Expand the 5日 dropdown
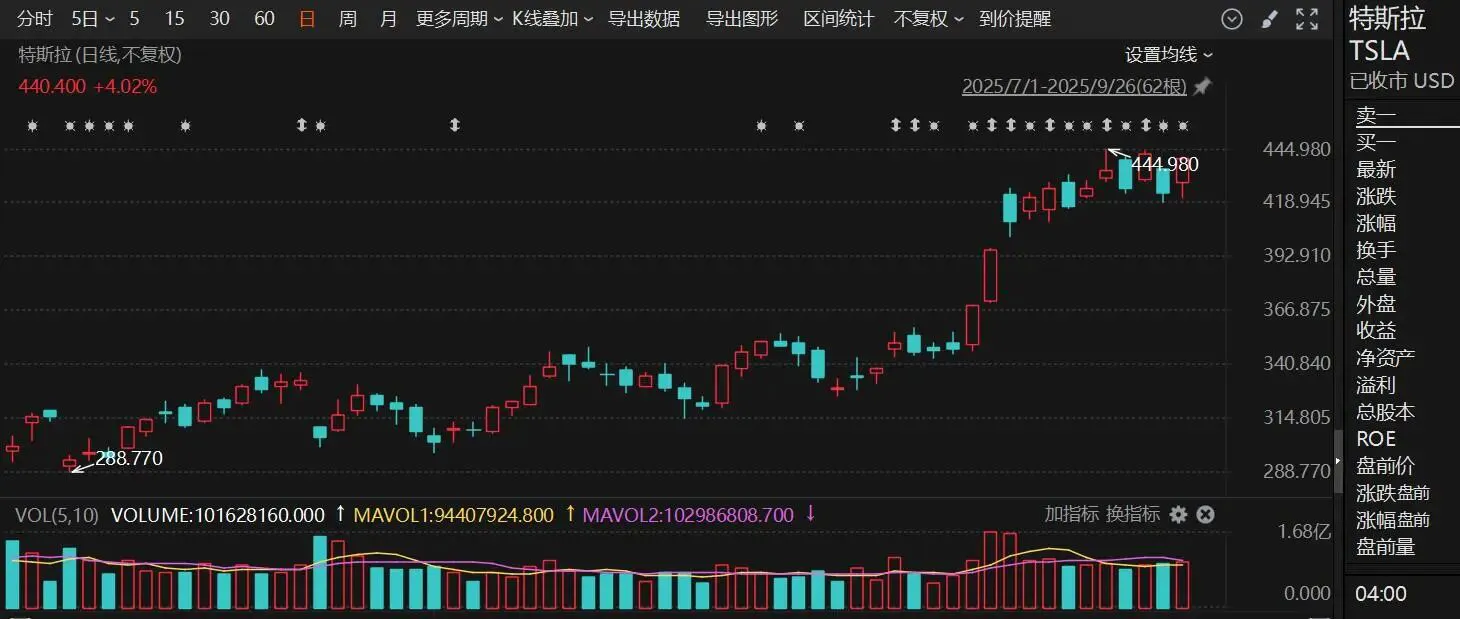Image resolution: width=1460 pixels, height=619 pixels. click(x=92, y=19)
